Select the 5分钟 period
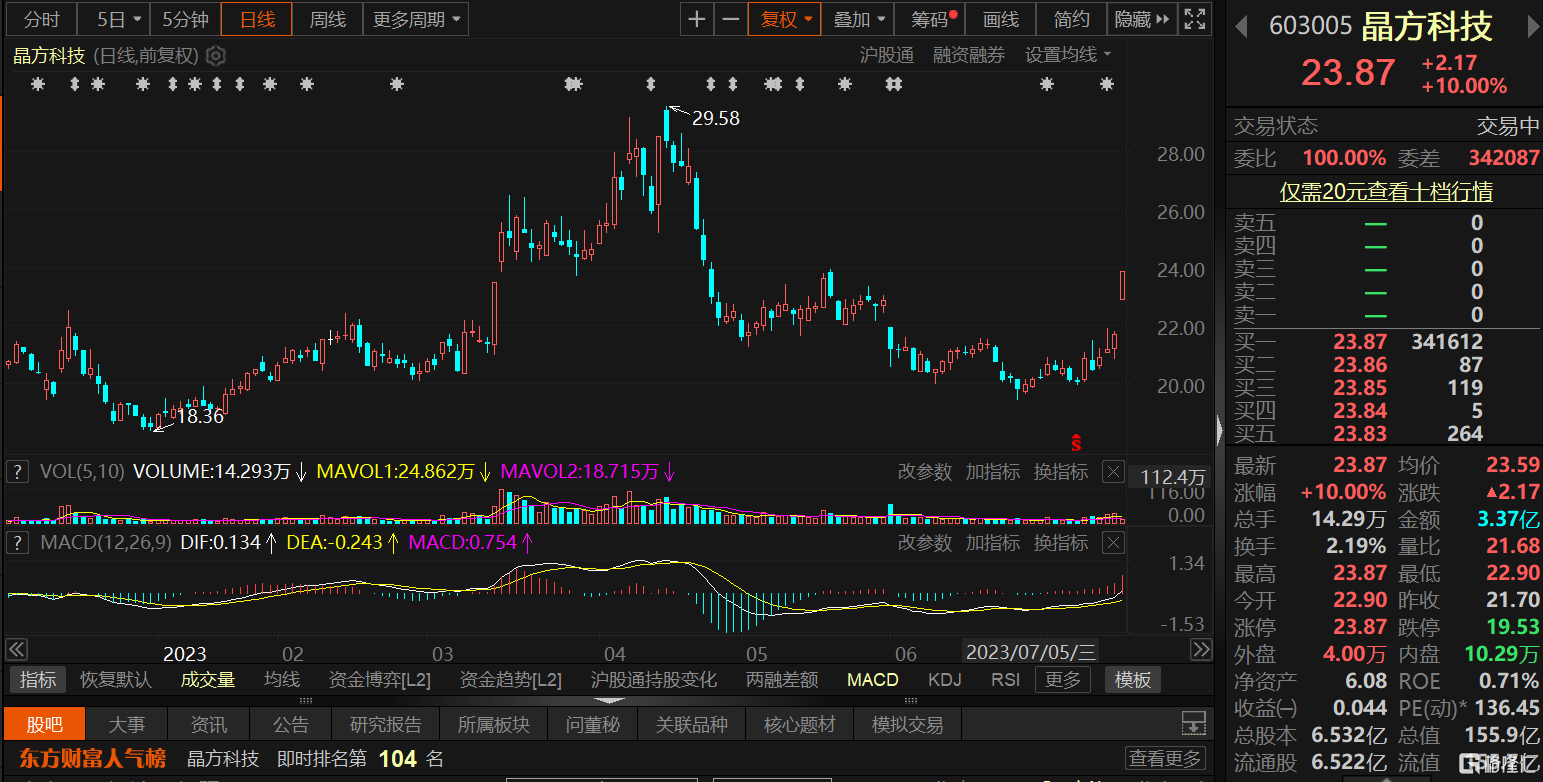Image resolution: width=1543 pixels, height=782 pixels. tap(185, 19)
